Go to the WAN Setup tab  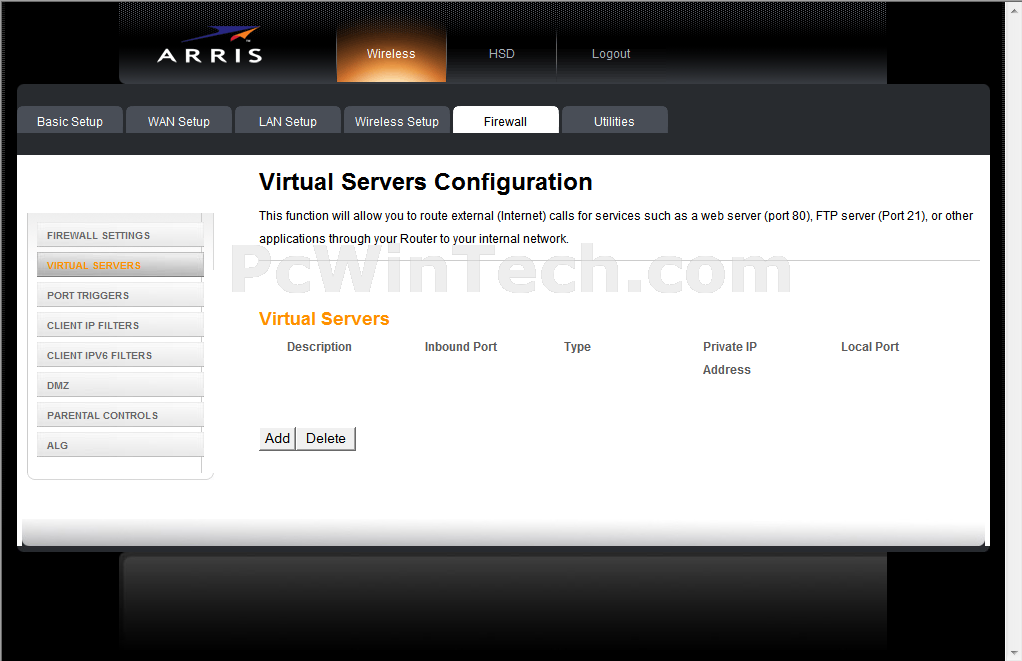[x=179, y=121]
